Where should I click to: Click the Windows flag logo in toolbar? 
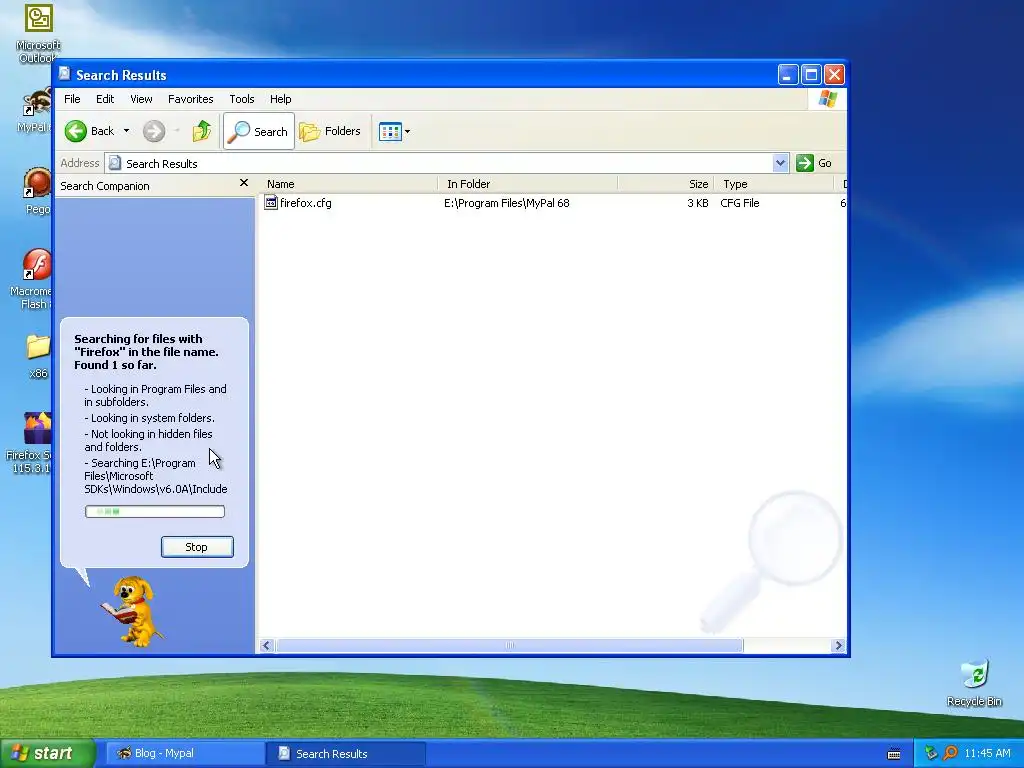tap(827, 99)
